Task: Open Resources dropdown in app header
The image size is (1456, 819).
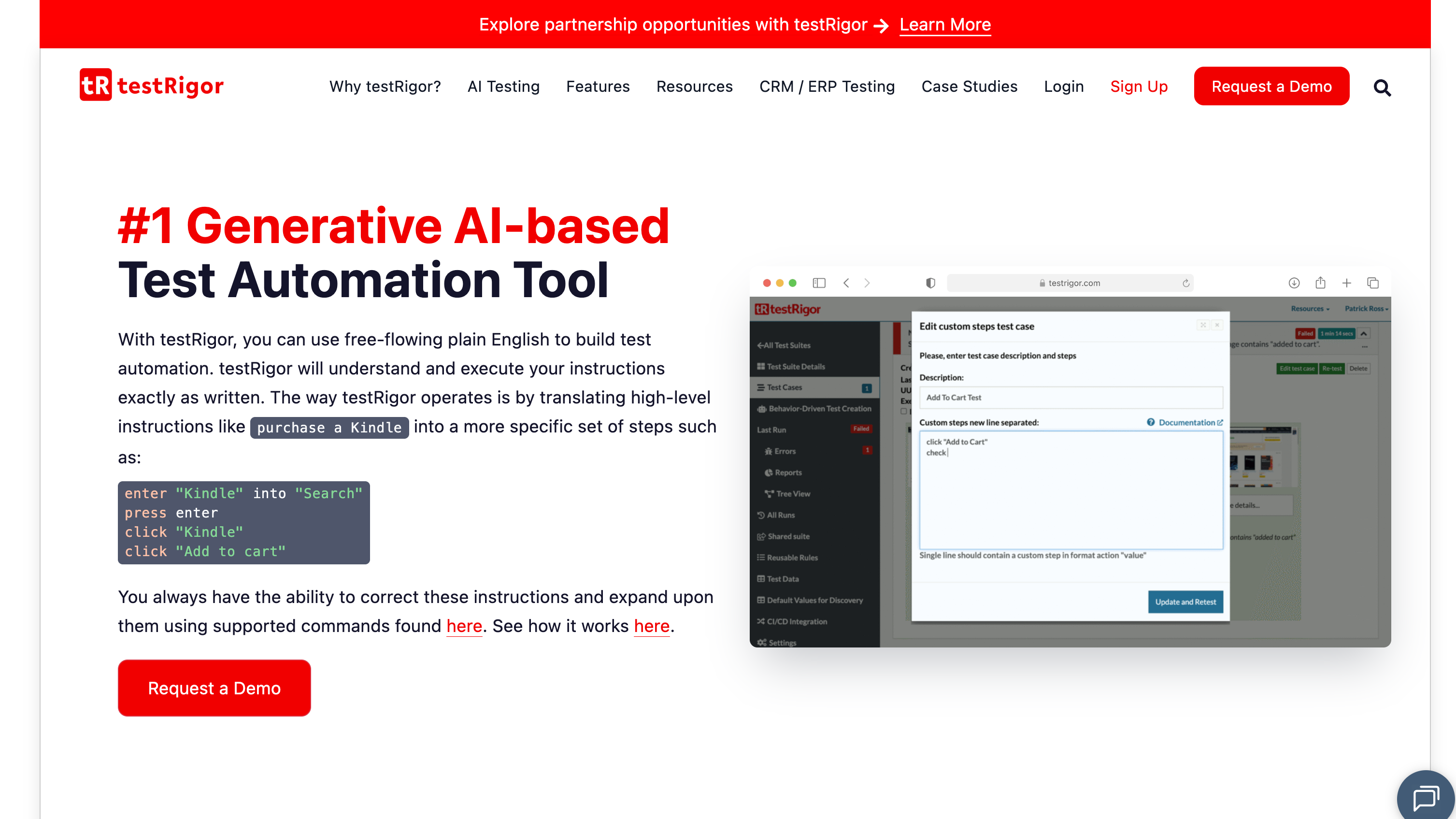Action: [1310, 309]
